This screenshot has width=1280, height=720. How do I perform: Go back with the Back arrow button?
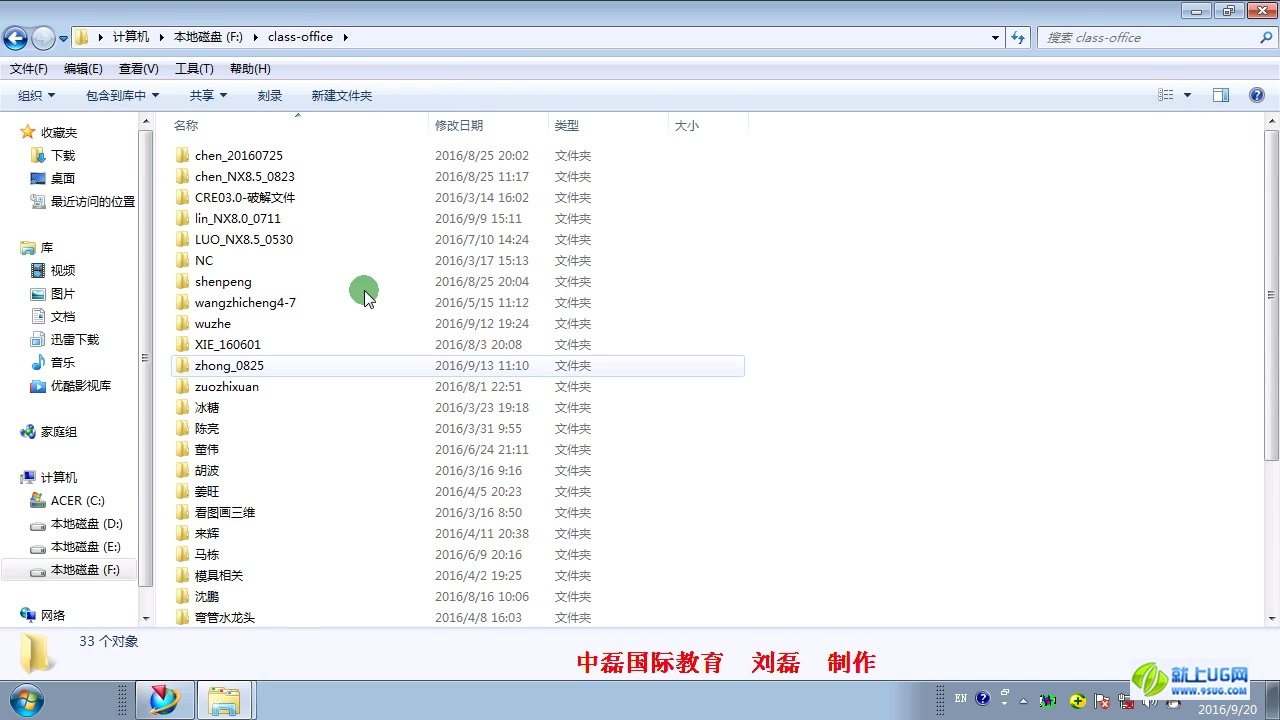click(15, 38)
